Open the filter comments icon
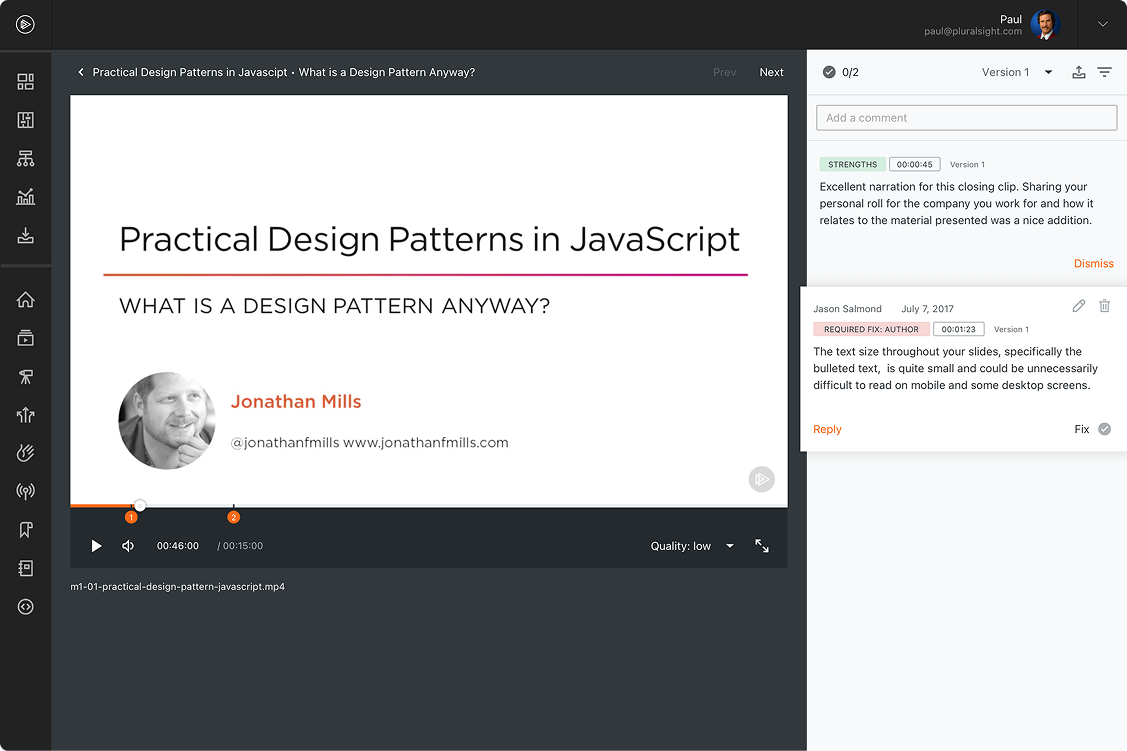 coord(1105,72)
